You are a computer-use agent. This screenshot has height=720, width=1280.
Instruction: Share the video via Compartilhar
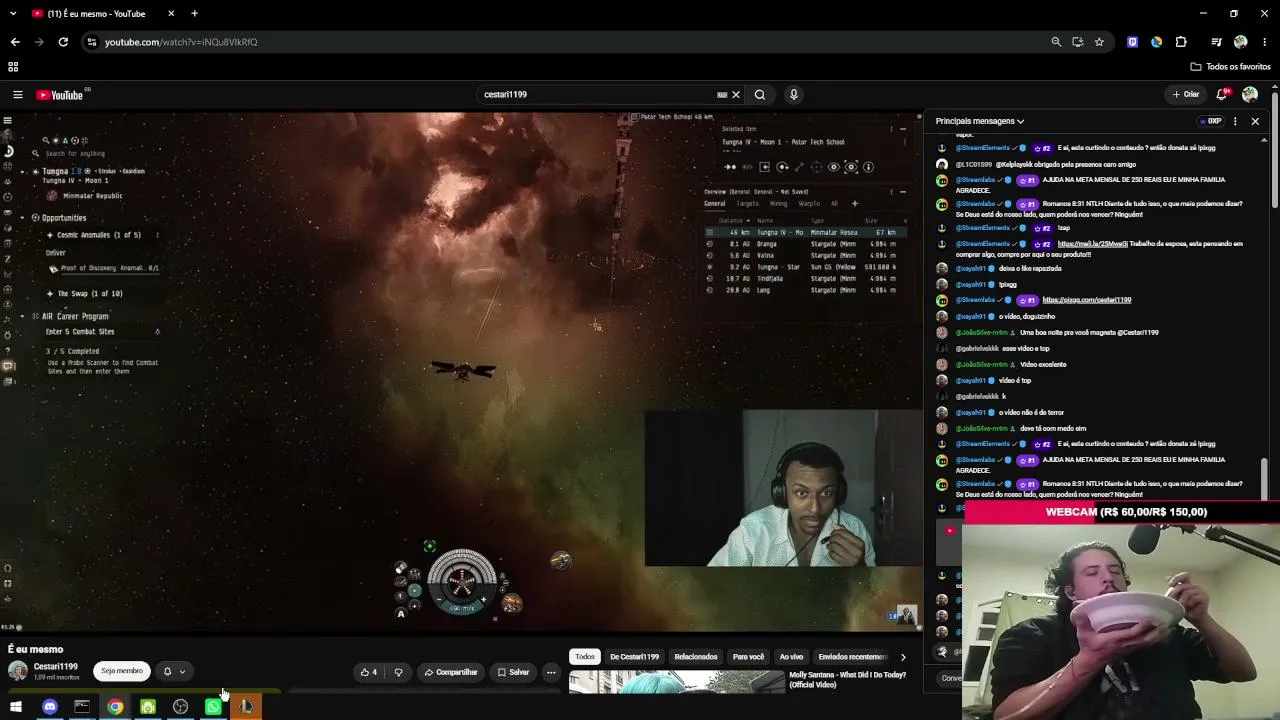pyautogui.click(x=451, y=672)
